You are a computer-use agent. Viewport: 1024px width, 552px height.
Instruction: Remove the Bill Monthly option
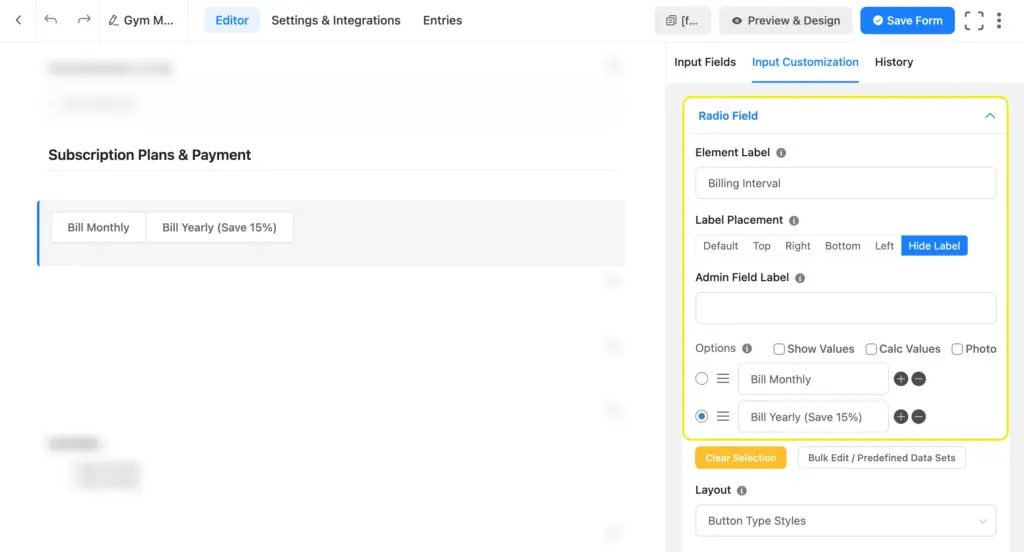pyautogui.click(x=918, y=379)
